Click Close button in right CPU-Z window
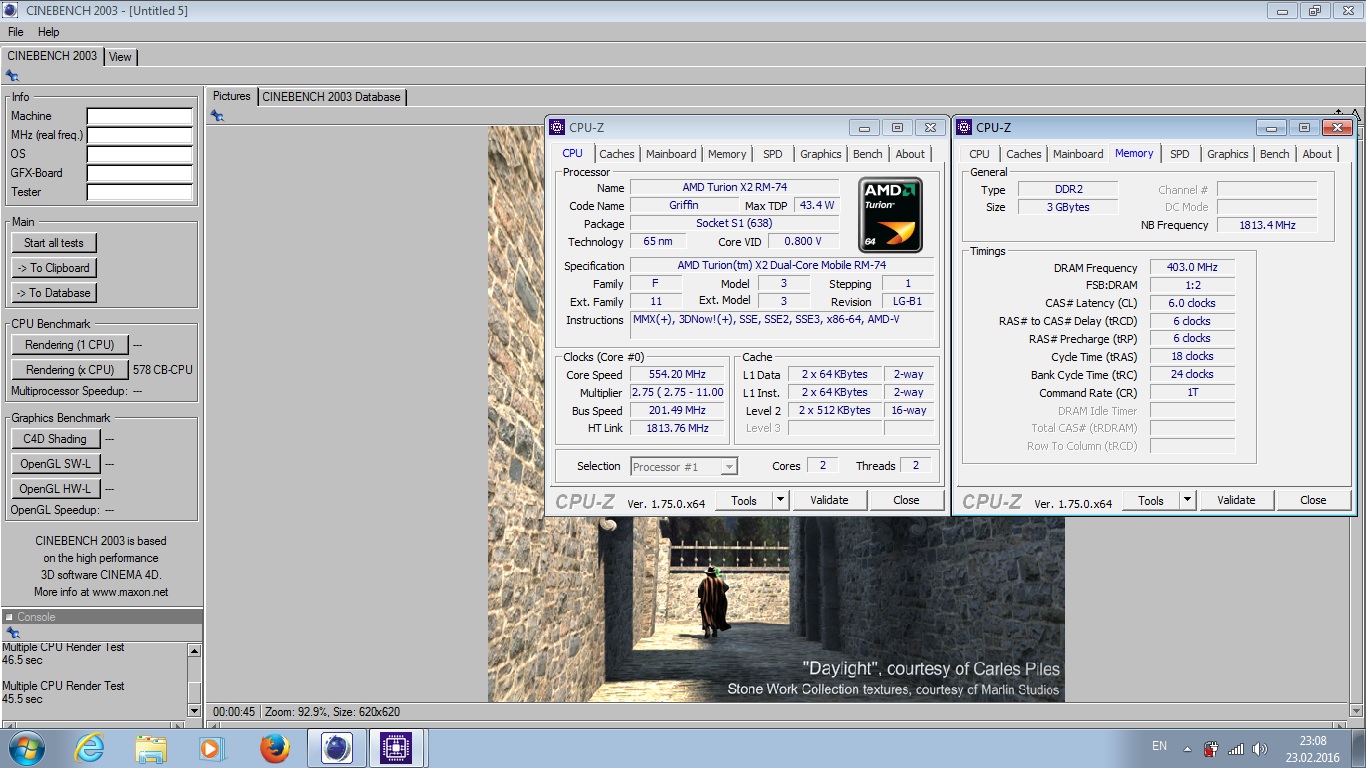Viewport: 1366px width, 768px height. coord(1313,500)
